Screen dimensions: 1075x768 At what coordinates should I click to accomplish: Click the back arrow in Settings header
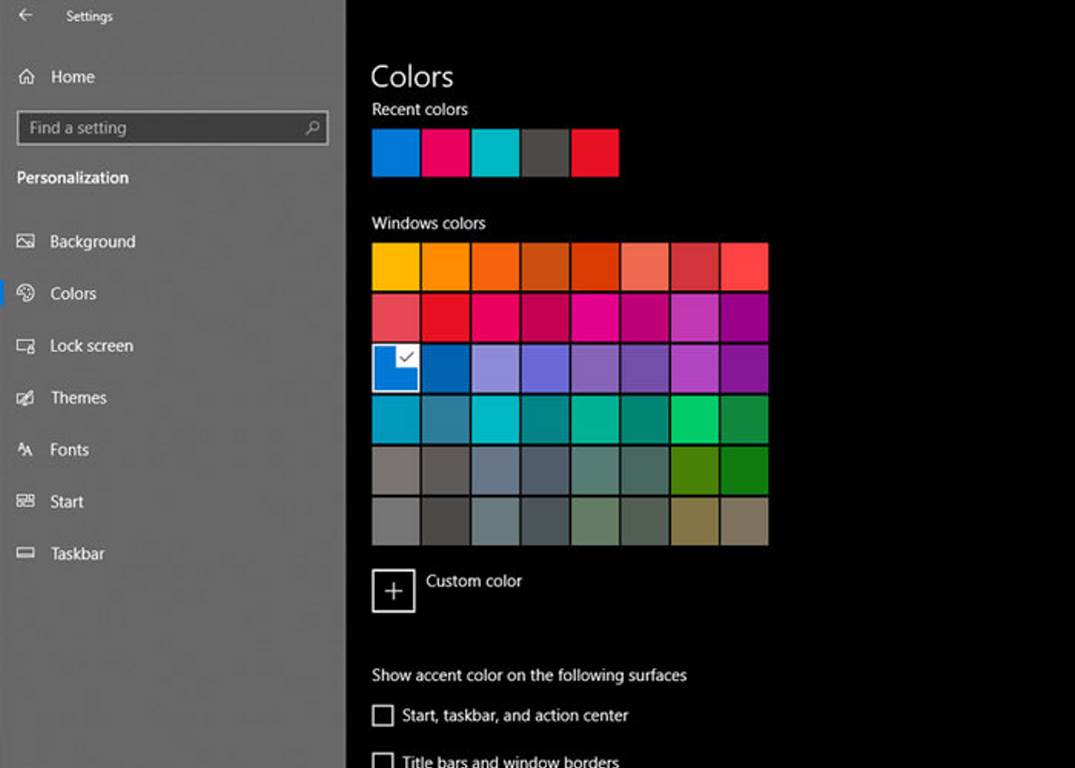(25, 16)
